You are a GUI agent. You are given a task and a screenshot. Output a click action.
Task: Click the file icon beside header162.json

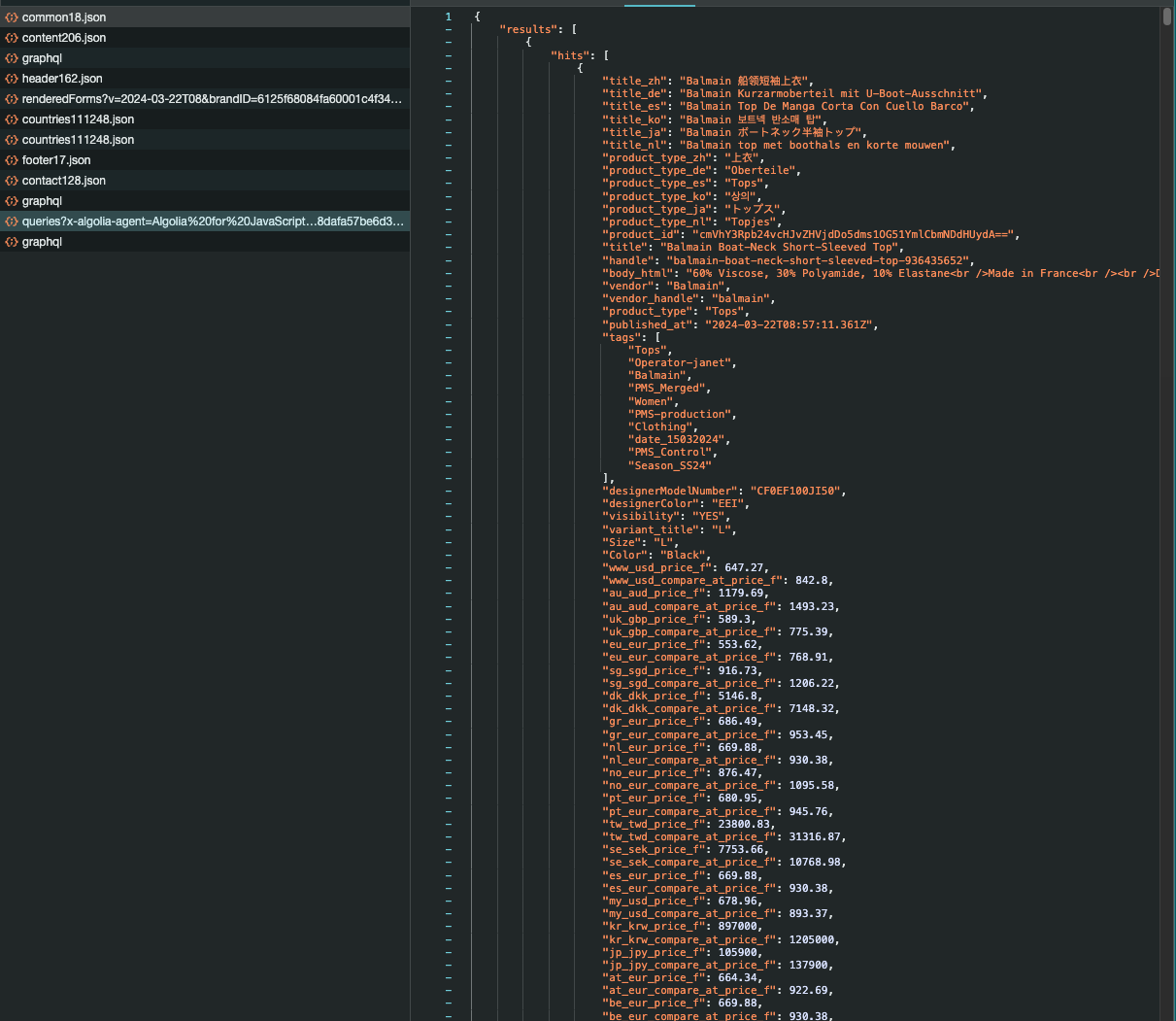[x=12, y=79]
